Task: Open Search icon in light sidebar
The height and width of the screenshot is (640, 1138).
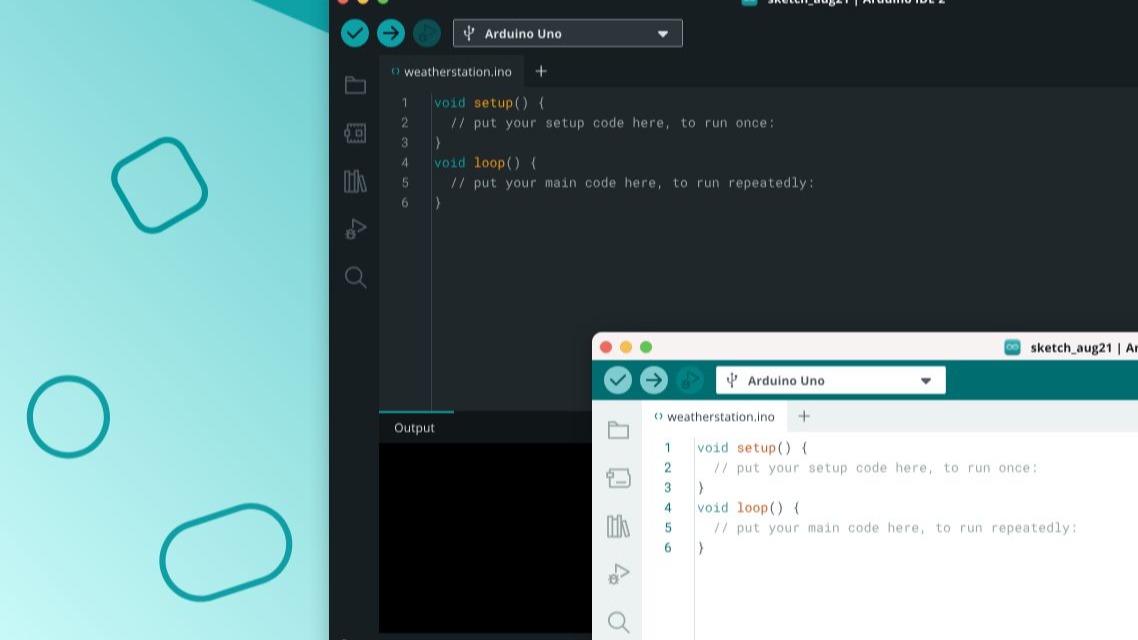Action: (x=618, y=622)
